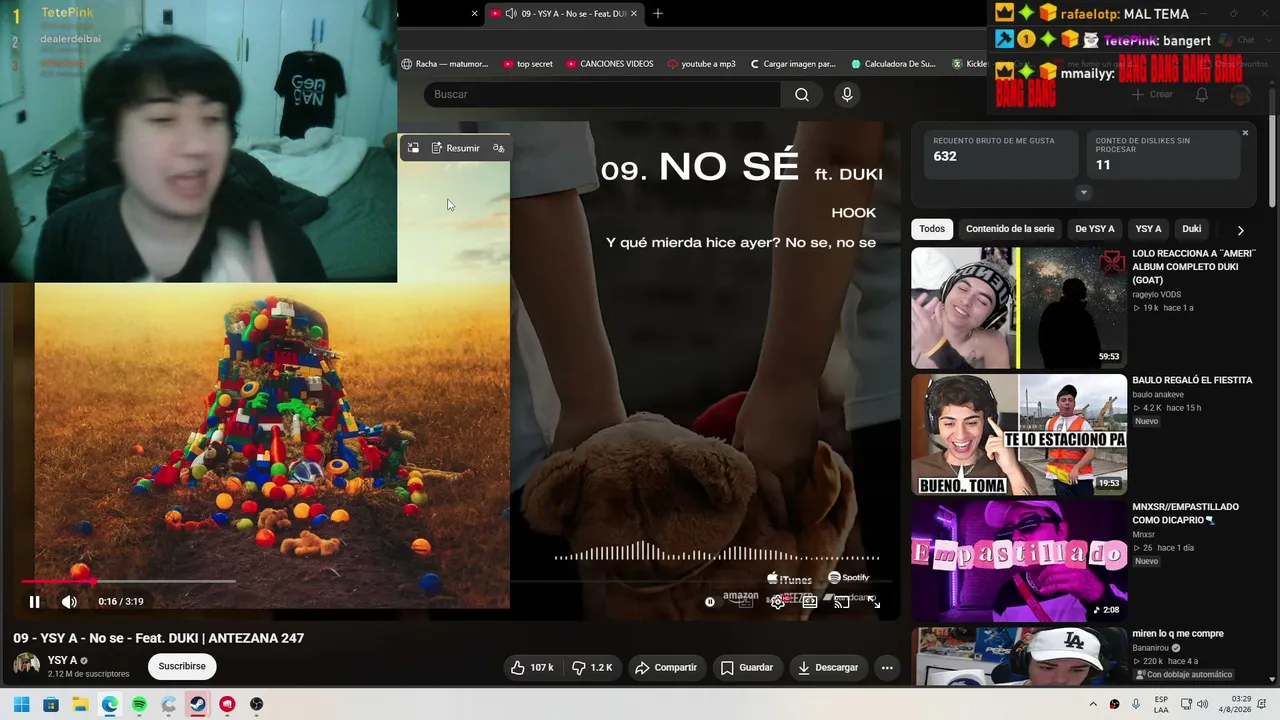
Task: Subscribe to YSY A with Suscribirse
Action: (x=182, y=666)
